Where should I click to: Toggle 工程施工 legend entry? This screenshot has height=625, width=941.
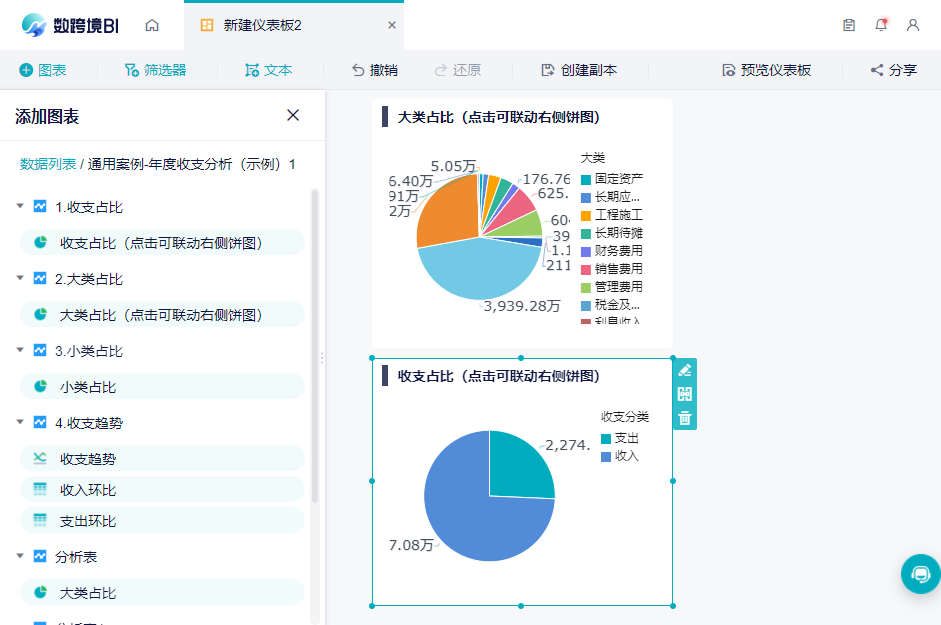[612, 215]
